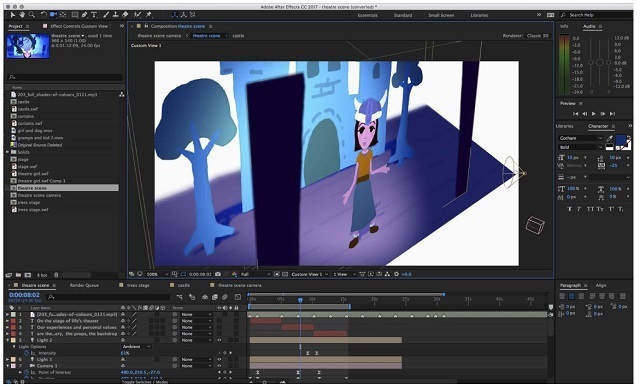Open the 100% magnification dropdown
640x386 pixels.
point(158,274)
